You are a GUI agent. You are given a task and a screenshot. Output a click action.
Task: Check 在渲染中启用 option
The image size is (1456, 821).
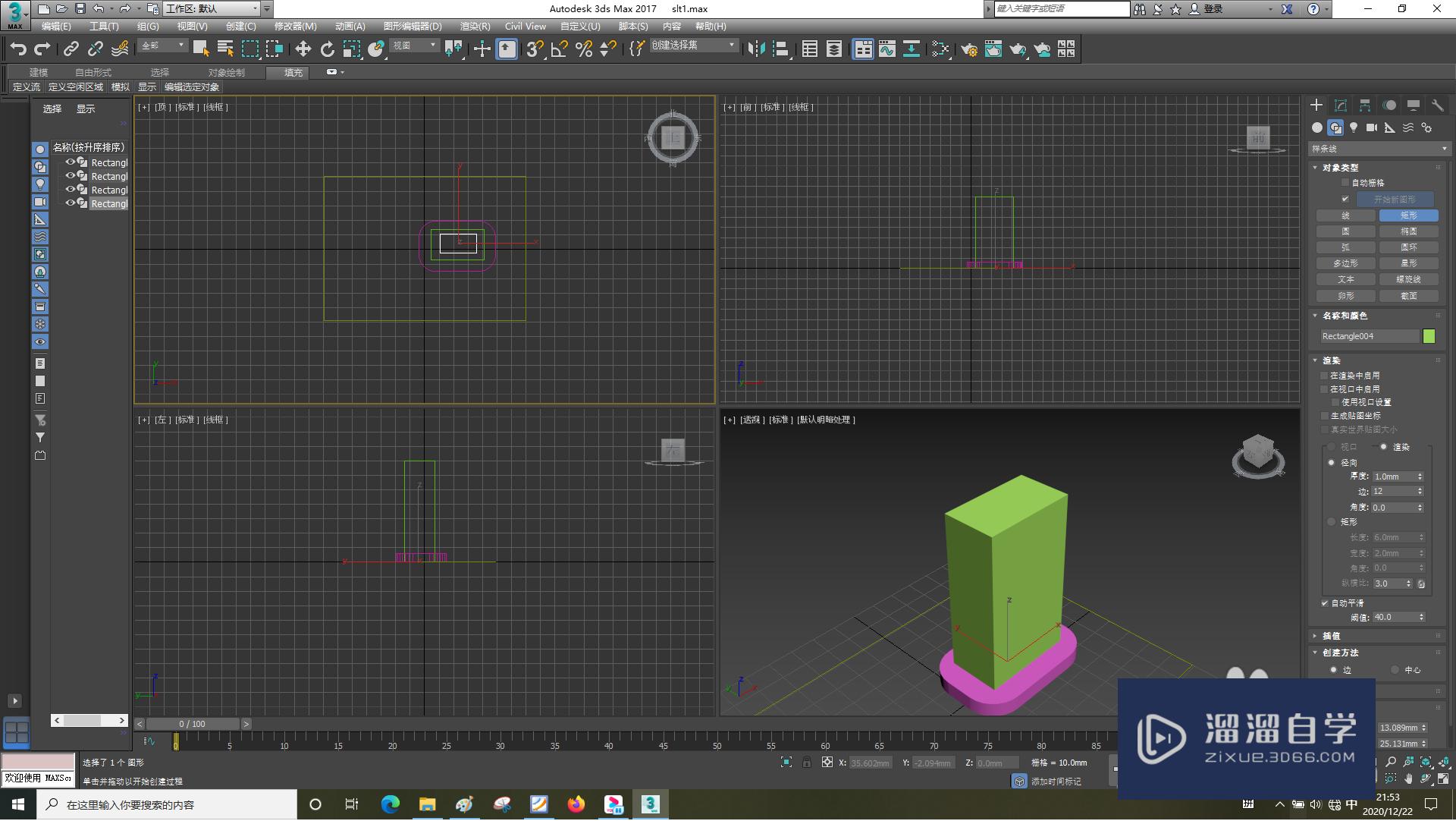tap(1325, 376)
